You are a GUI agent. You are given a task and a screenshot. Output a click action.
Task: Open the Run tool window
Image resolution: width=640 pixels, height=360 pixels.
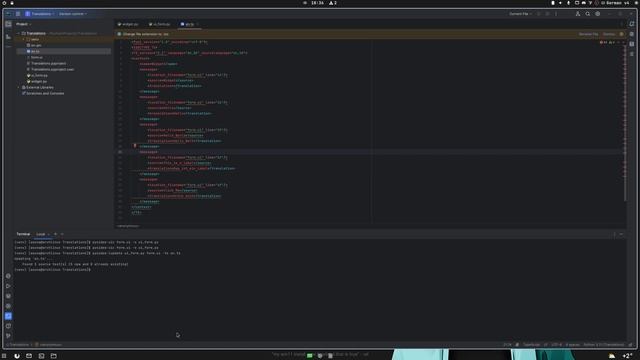click(x=8, y=286)
